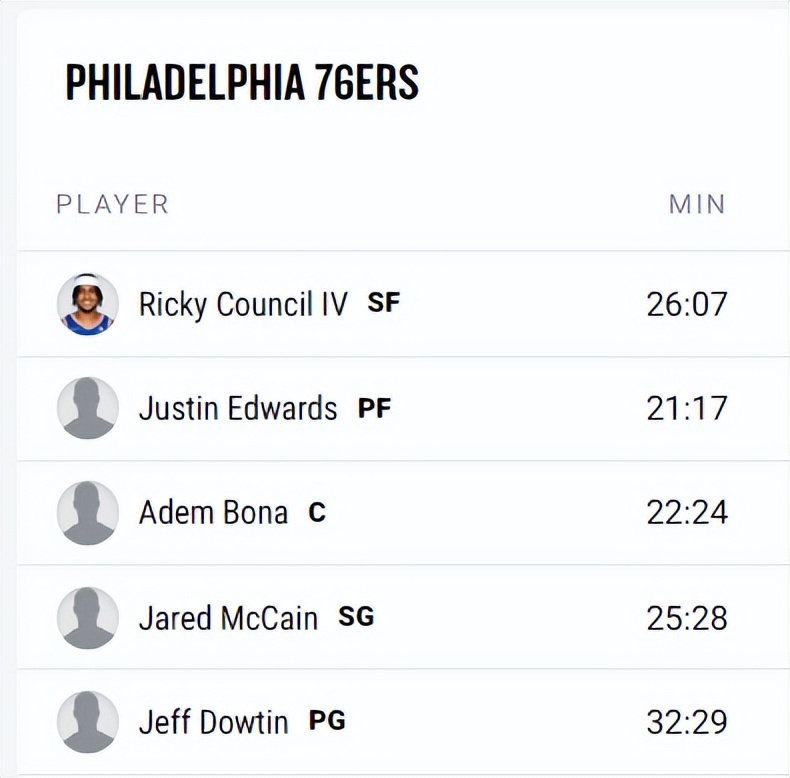Click the PG position label
The image size is (790, 778).
pyautogui.click(x=327, y=720)
